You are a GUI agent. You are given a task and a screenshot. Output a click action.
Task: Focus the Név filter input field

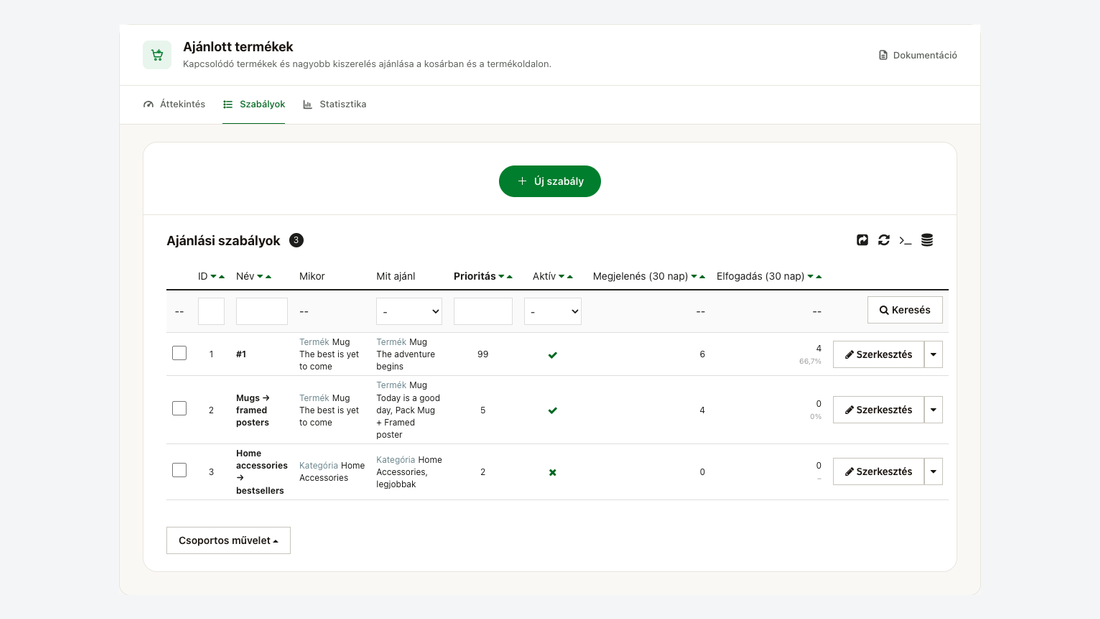tap(262, 311)
